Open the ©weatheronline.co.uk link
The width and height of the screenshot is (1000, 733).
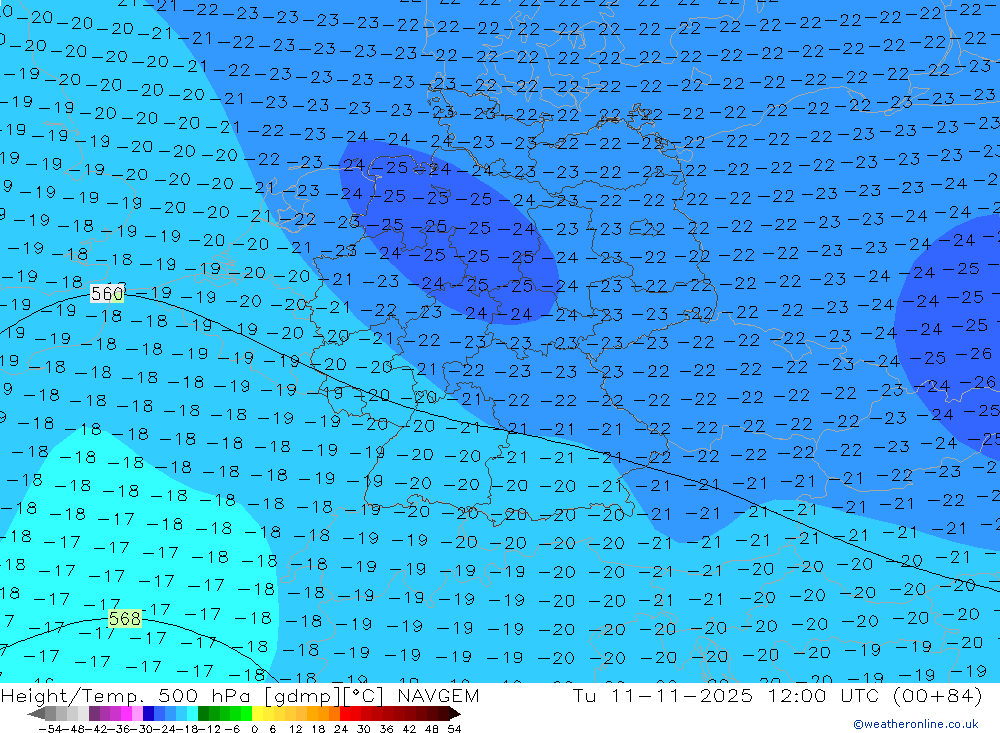(916, 724)
